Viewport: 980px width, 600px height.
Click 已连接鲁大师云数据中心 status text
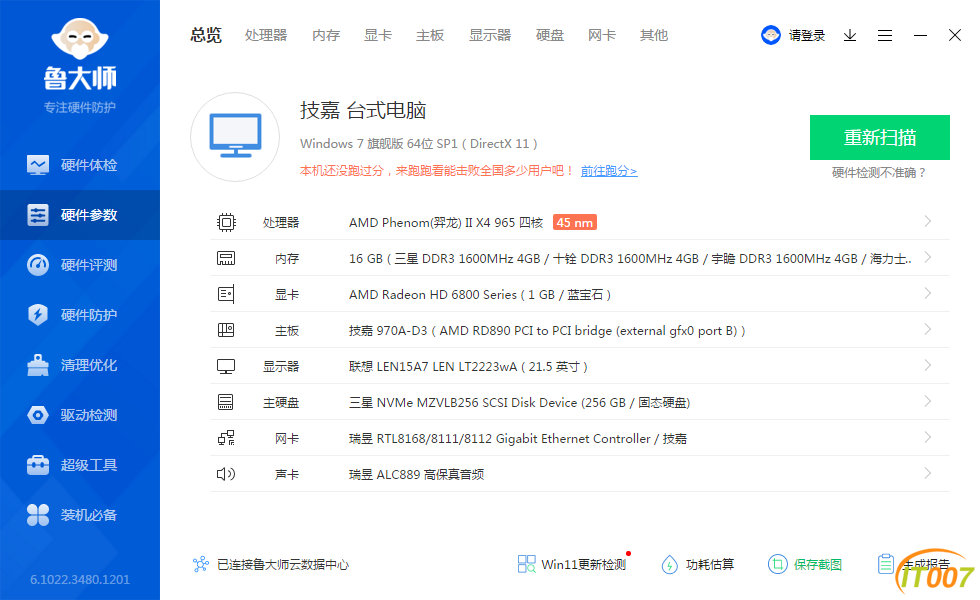(282, 564)
